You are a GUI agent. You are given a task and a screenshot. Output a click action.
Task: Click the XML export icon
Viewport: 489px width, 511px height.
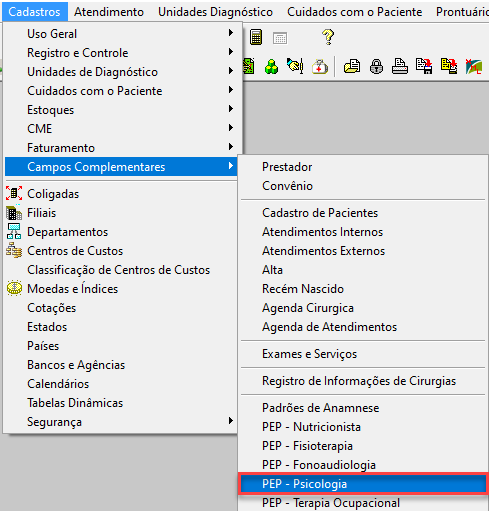(x=474, y=66)
